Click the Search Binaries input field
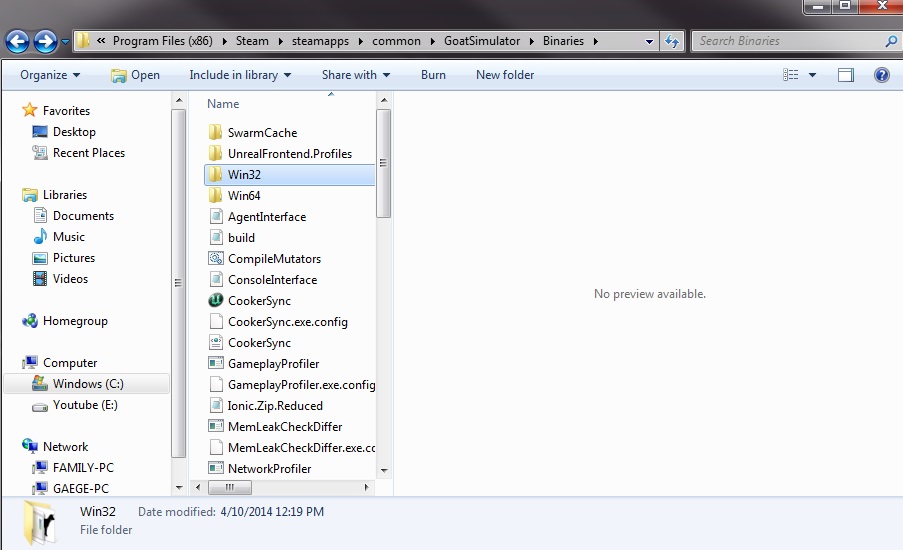903x550 pixels. coord(788,41)
